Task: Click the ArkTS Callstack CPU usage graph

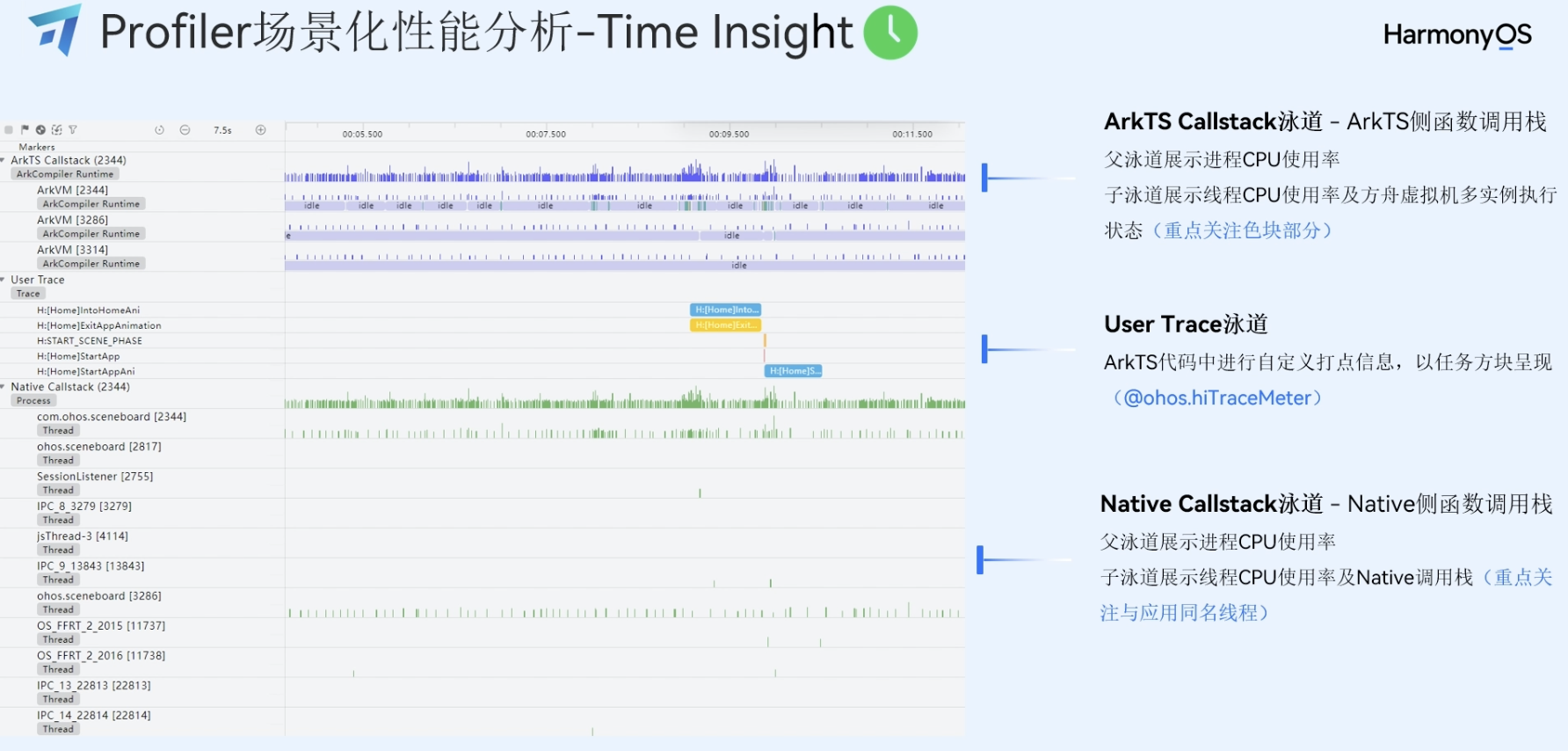Action: pyautogui.click(x=625, y=171)
